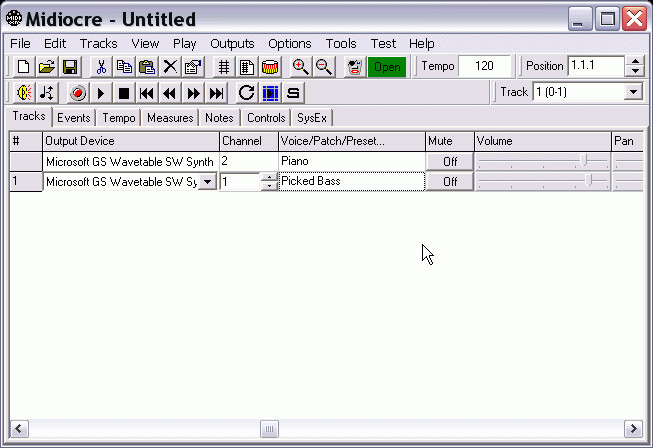The height and width of the screenshot is (448, 653).
Task: Jump to the end with skip-forward button
Action: pos(217,92)
